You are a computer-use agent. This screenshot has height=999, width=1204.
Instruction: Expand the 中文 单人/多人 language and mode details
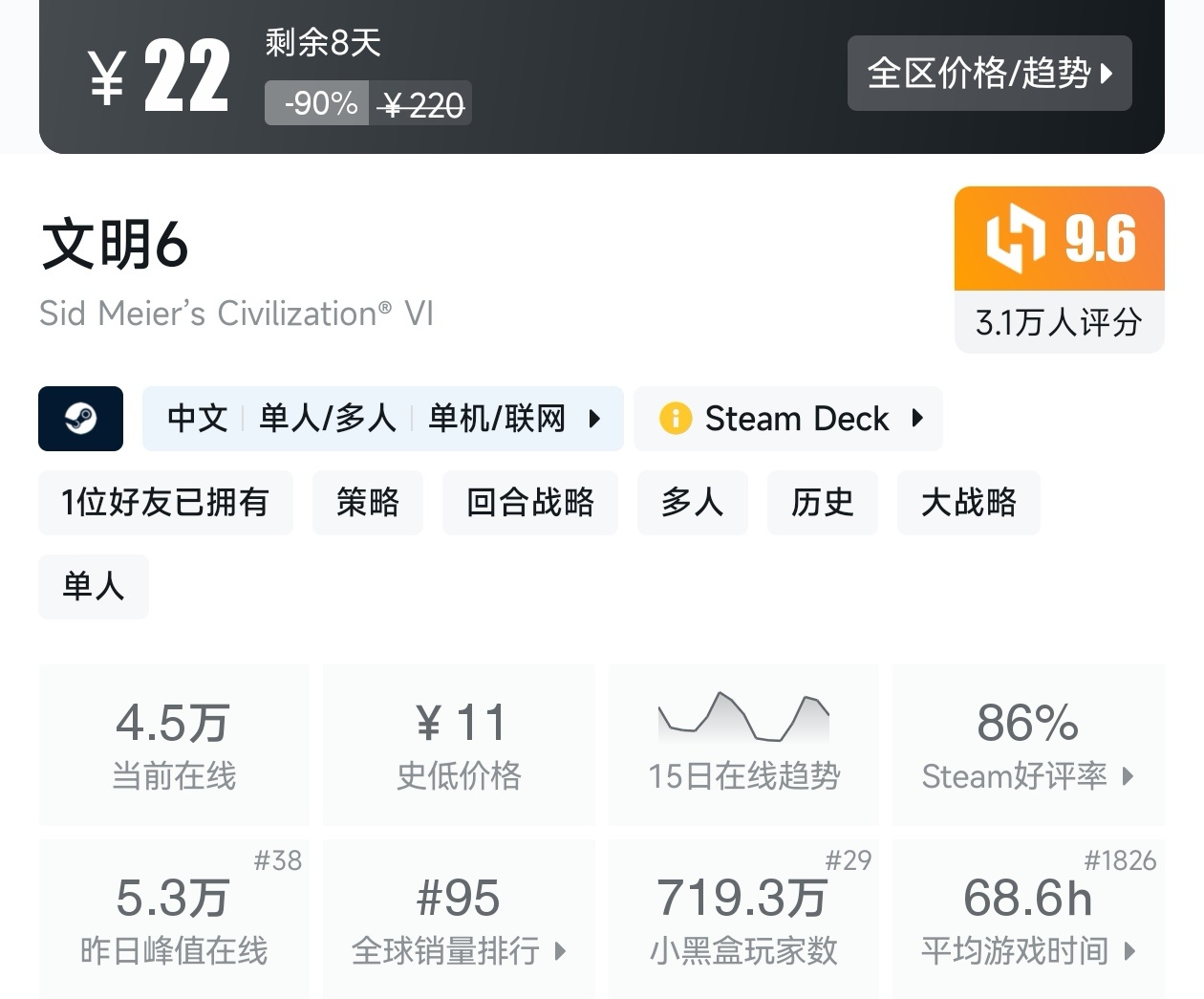click(x=383, y=419)
